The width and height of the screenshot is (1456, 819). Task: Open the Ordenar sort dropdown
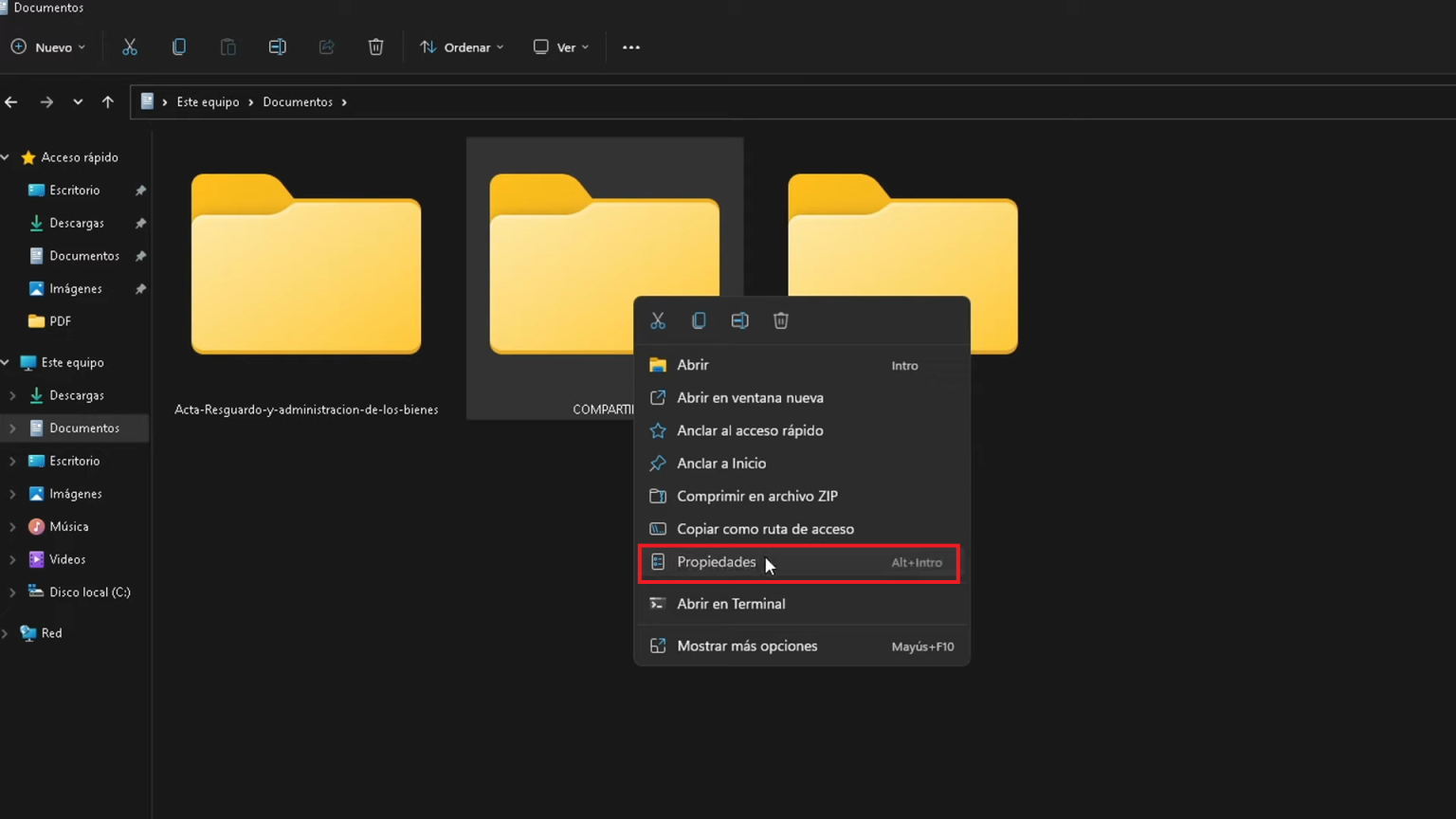(x=462, y=47)
